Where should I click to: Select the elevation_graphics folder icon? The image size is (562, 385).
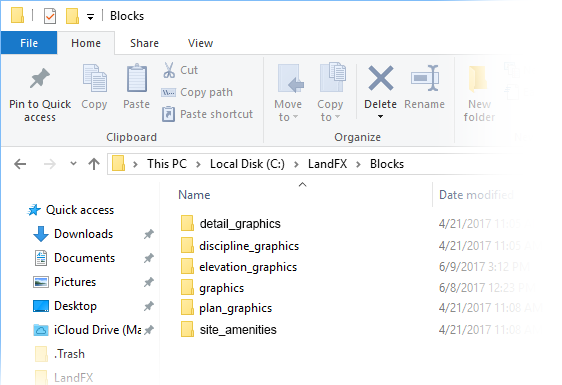pyautogui.click(x=187, y=266)
